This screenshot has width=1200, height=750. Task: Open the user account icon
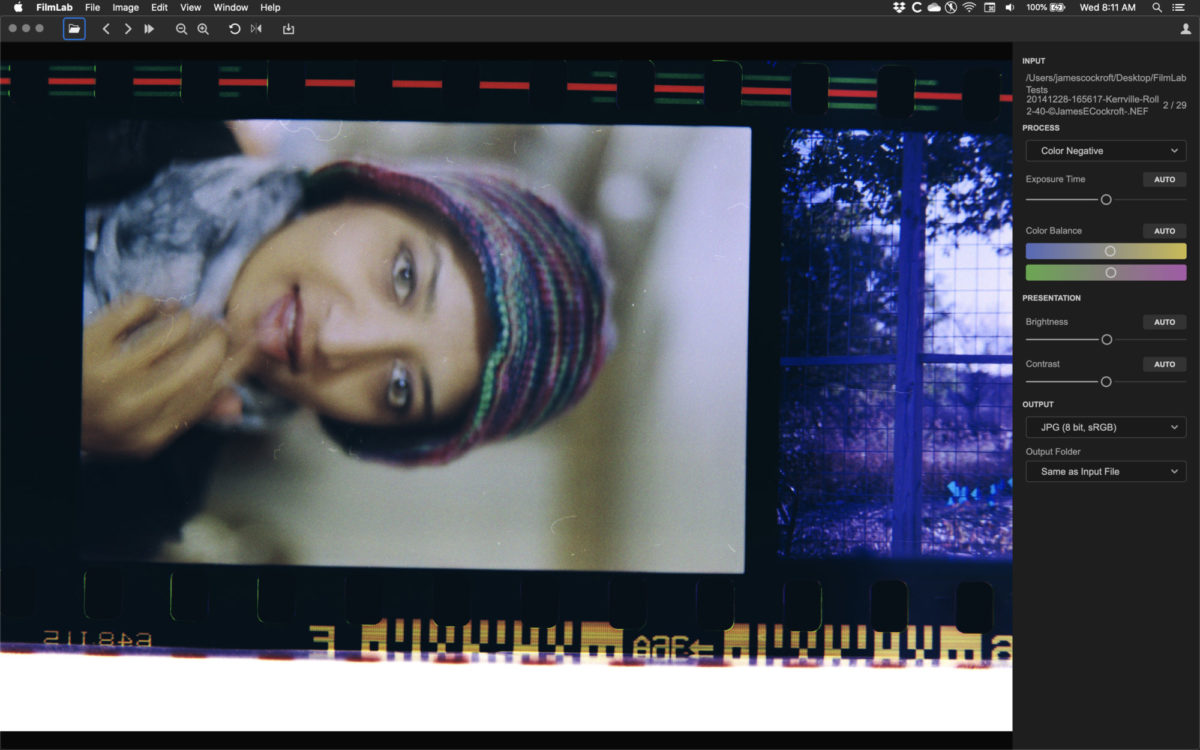pyautogui.click(x=1186, y=29)
